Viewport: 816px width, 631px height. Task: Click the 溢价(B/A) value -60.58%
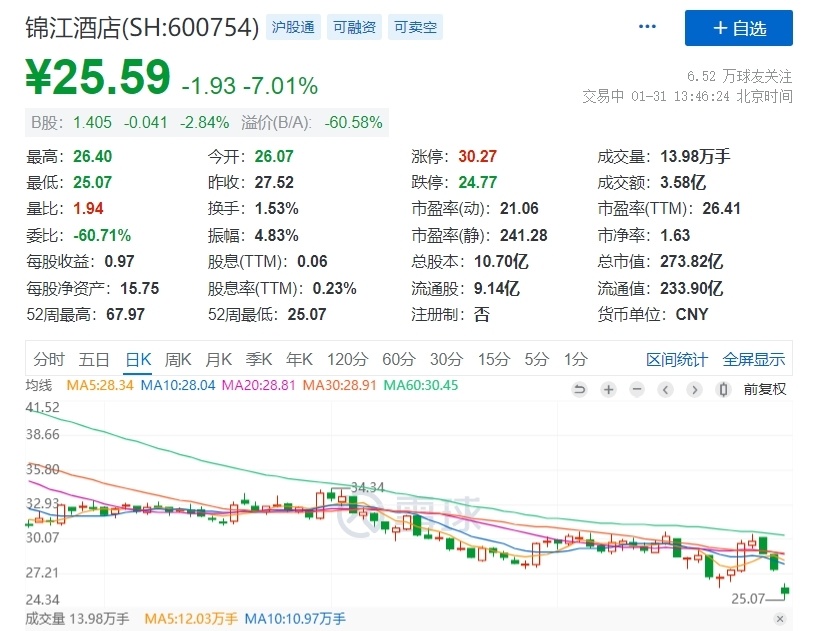[x=353, y=122]
